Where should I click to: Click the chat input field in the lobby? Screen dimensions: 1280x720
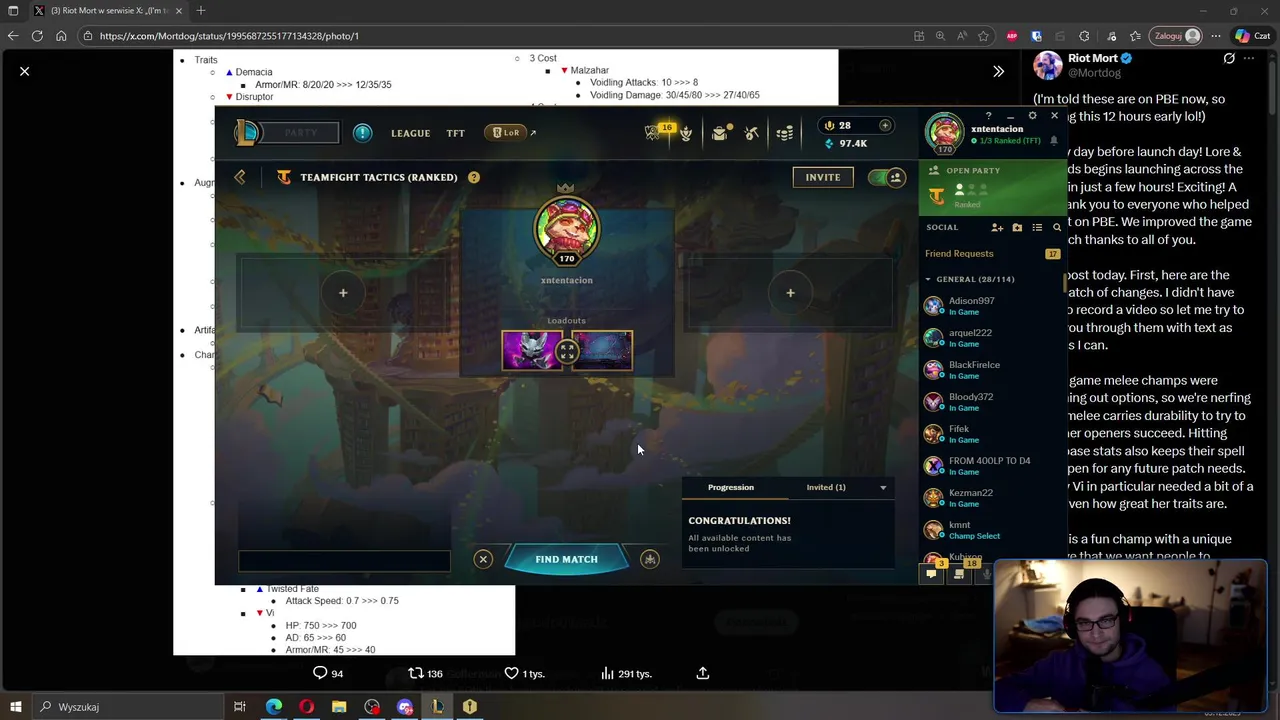[344, 561]
